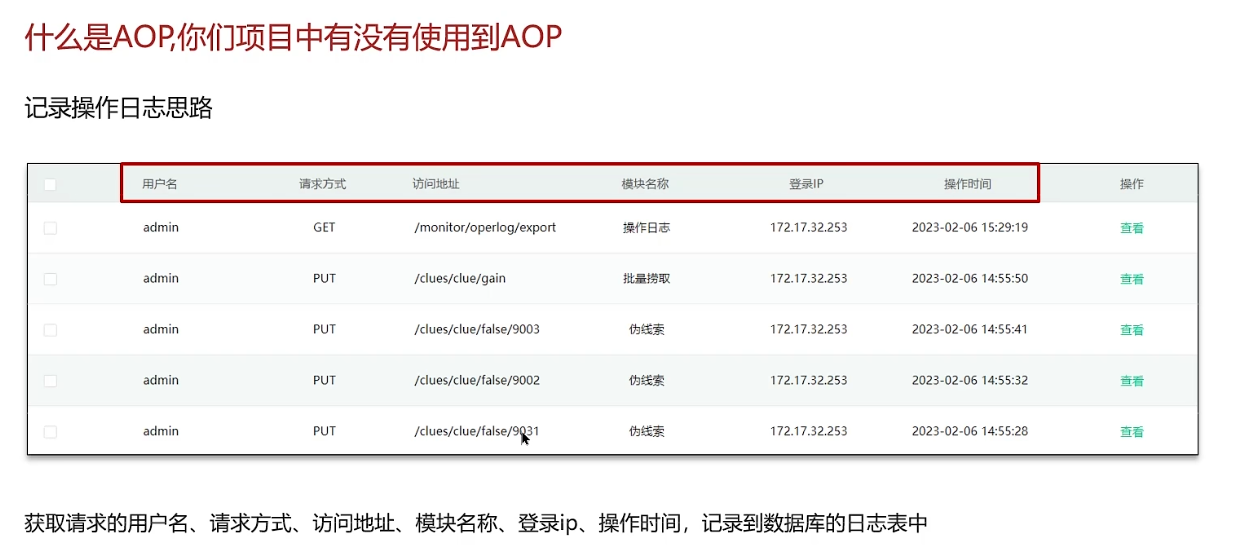Click the 操作时间 column header

point(968,184)
